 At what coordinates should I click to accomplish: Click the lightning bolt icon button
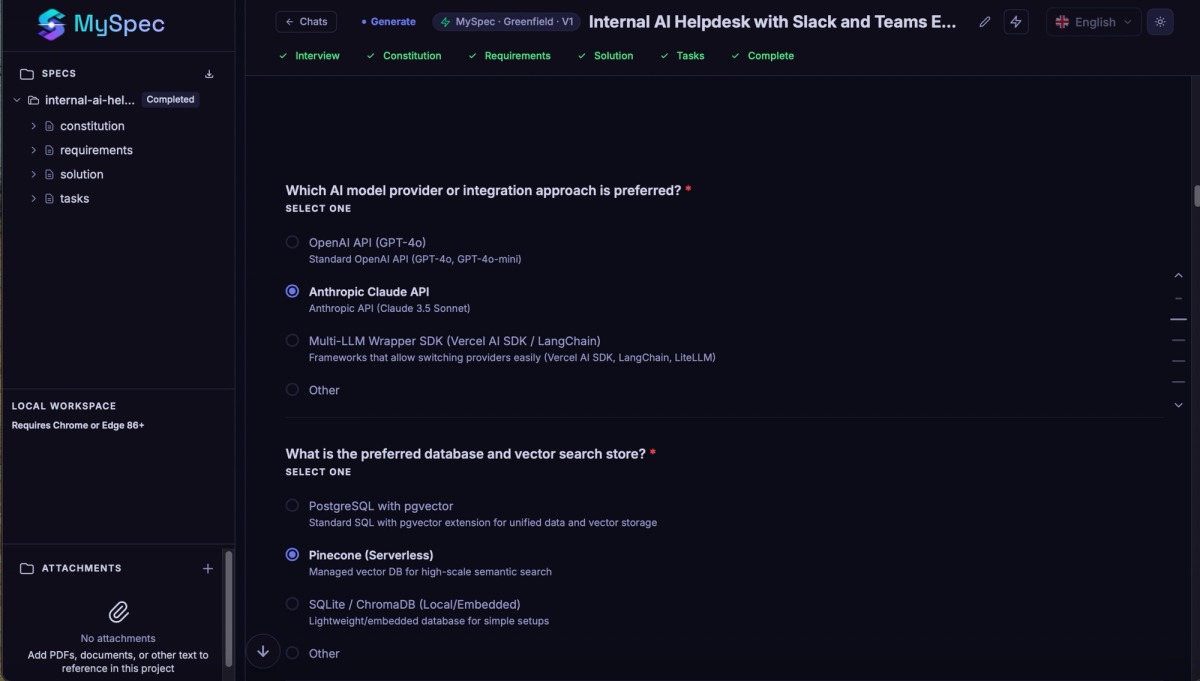(x=1016, y=22)
